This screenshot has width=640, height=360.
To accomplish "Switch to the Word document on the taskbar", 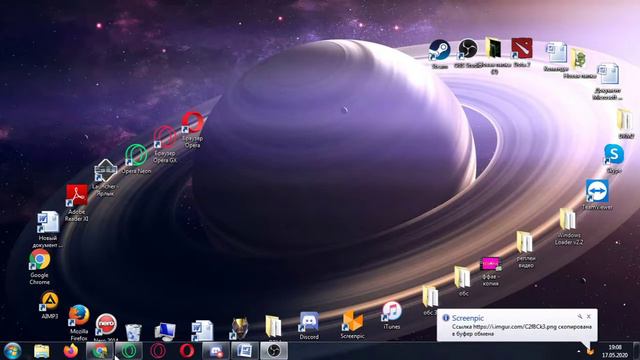I will point(244,351).
